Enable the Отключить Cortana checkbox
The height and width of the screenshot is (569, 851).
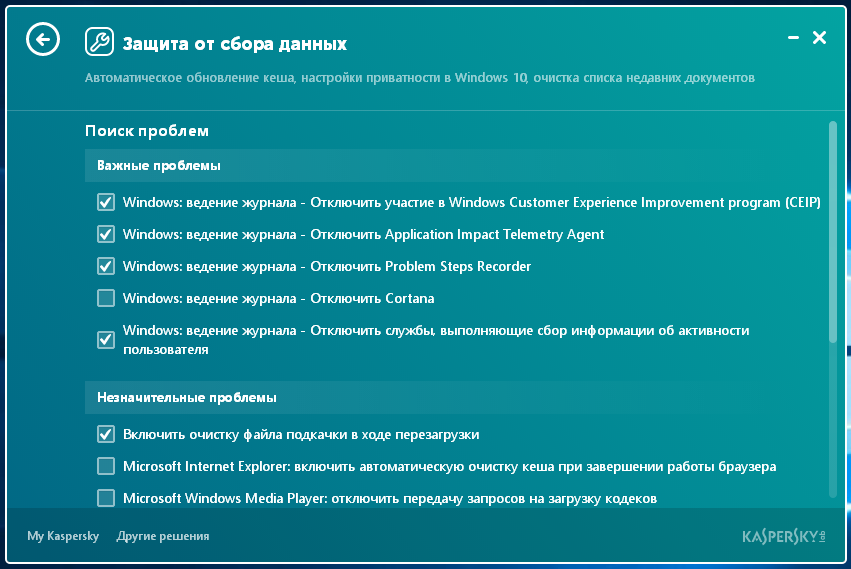coord(106,298)
